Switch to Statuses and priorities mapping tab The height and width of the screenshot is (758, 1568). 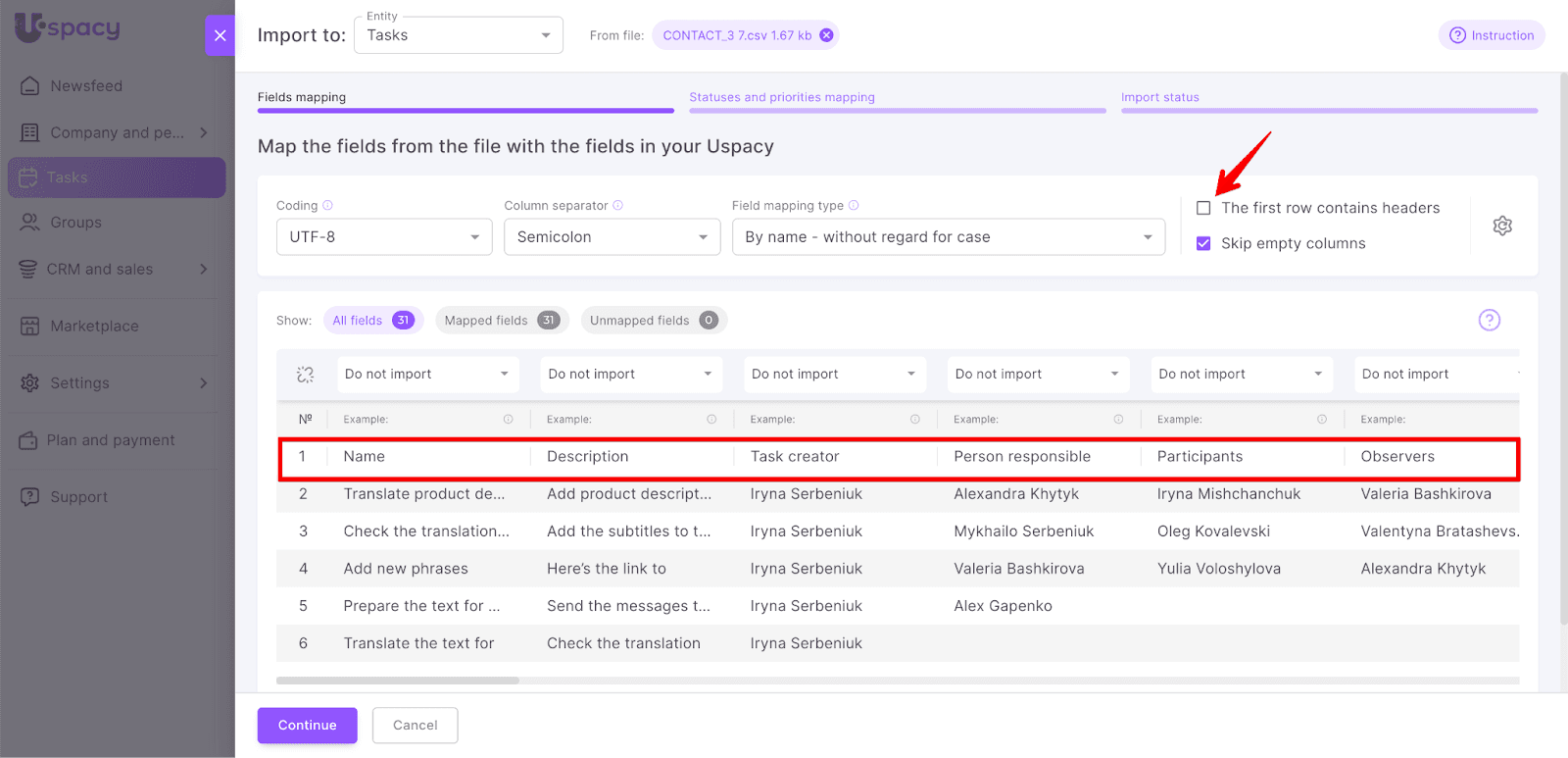coord(781,97)
